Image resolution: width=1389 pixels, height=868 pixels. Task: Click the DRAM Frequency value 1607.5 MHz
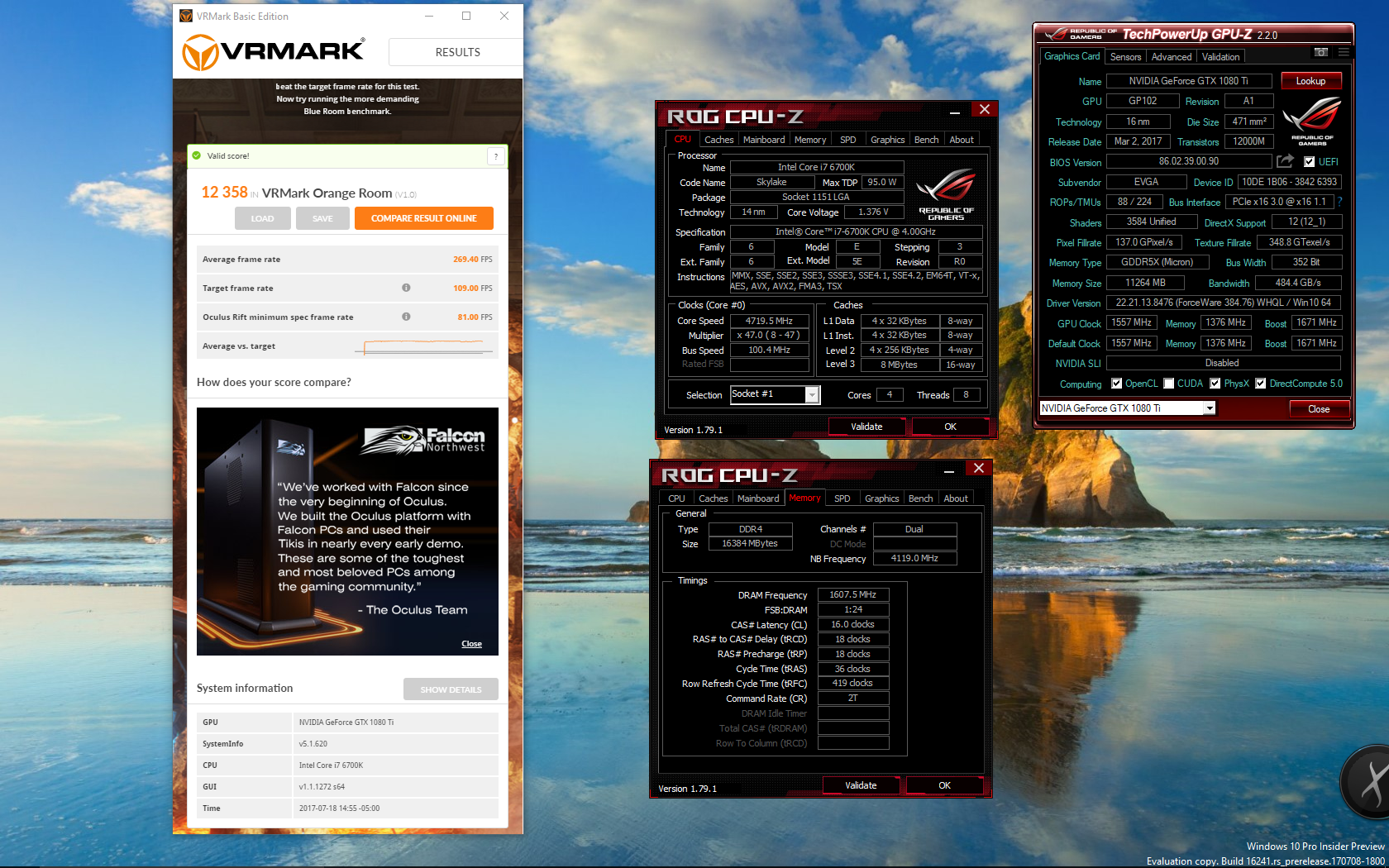click(853, 594)
